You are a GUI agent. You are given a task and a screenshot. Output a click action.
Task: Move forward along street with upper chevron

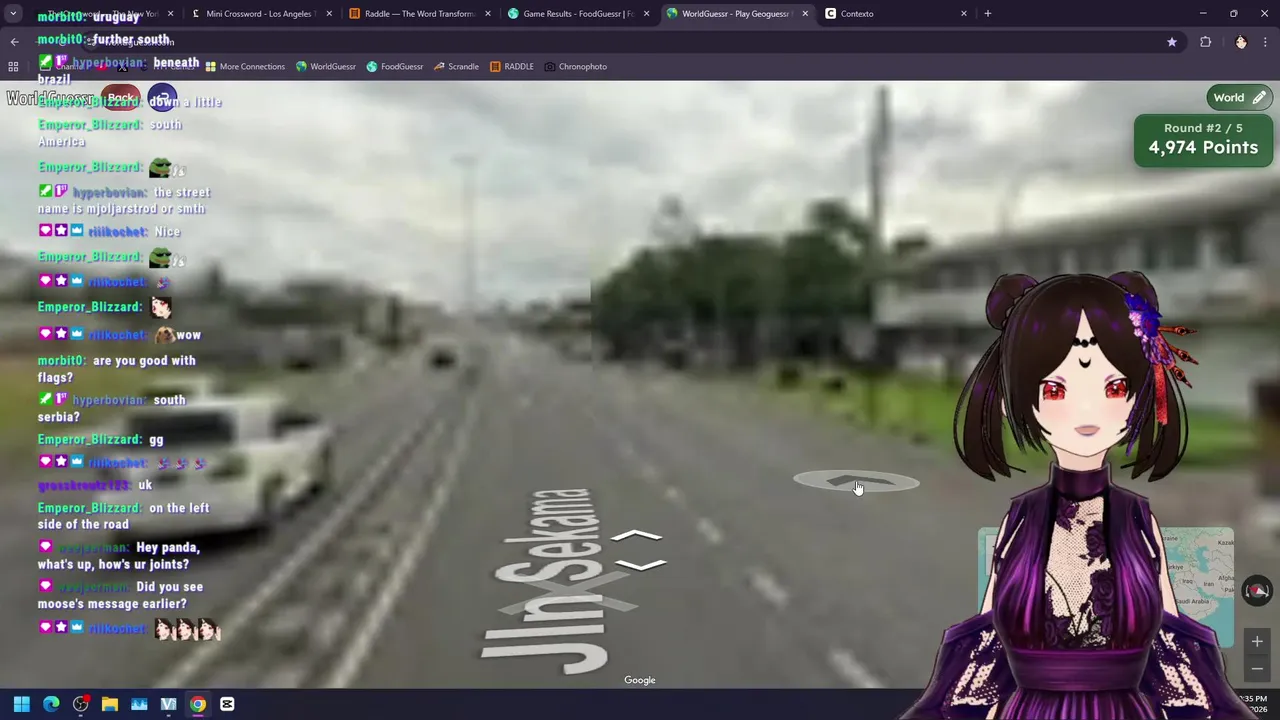pyautogui.click(x=637, y=536)
